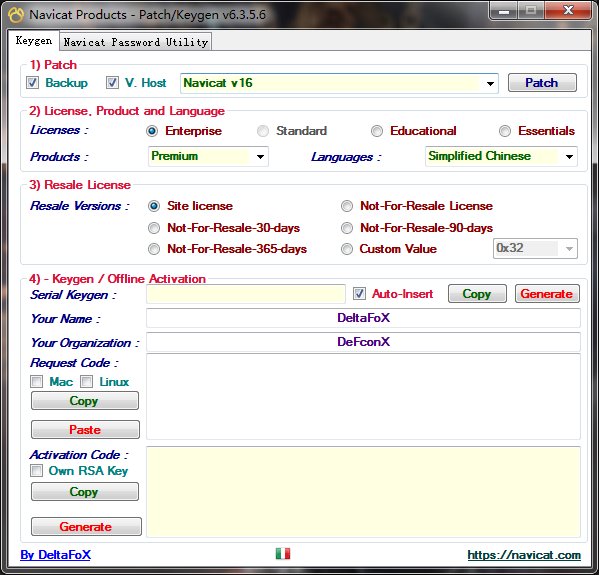This screenshot has height=575, width=599.
Task: Open the By DeltaFoX link
Action: click(56, 555)
